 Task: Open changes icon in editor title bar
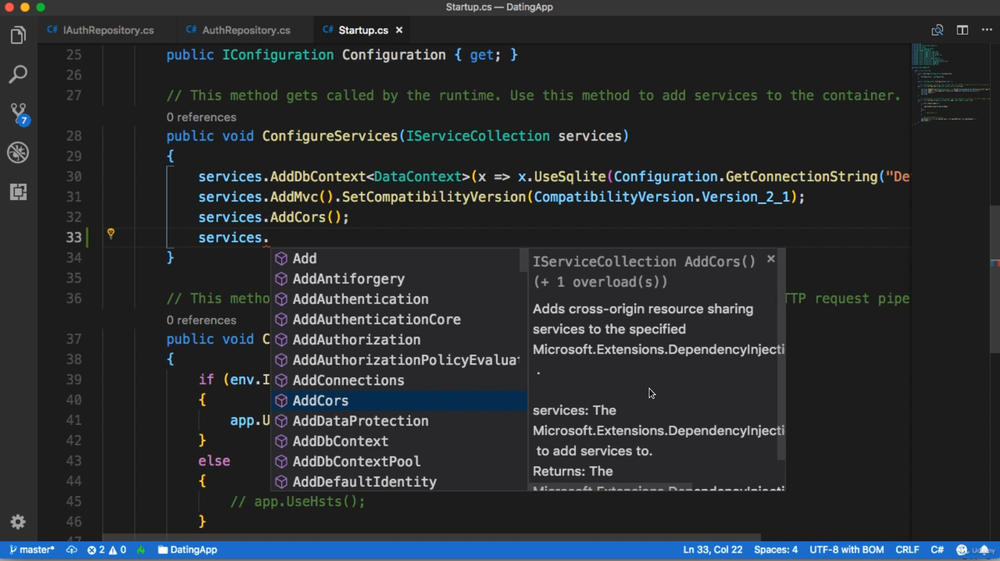[x=937, y=30]
